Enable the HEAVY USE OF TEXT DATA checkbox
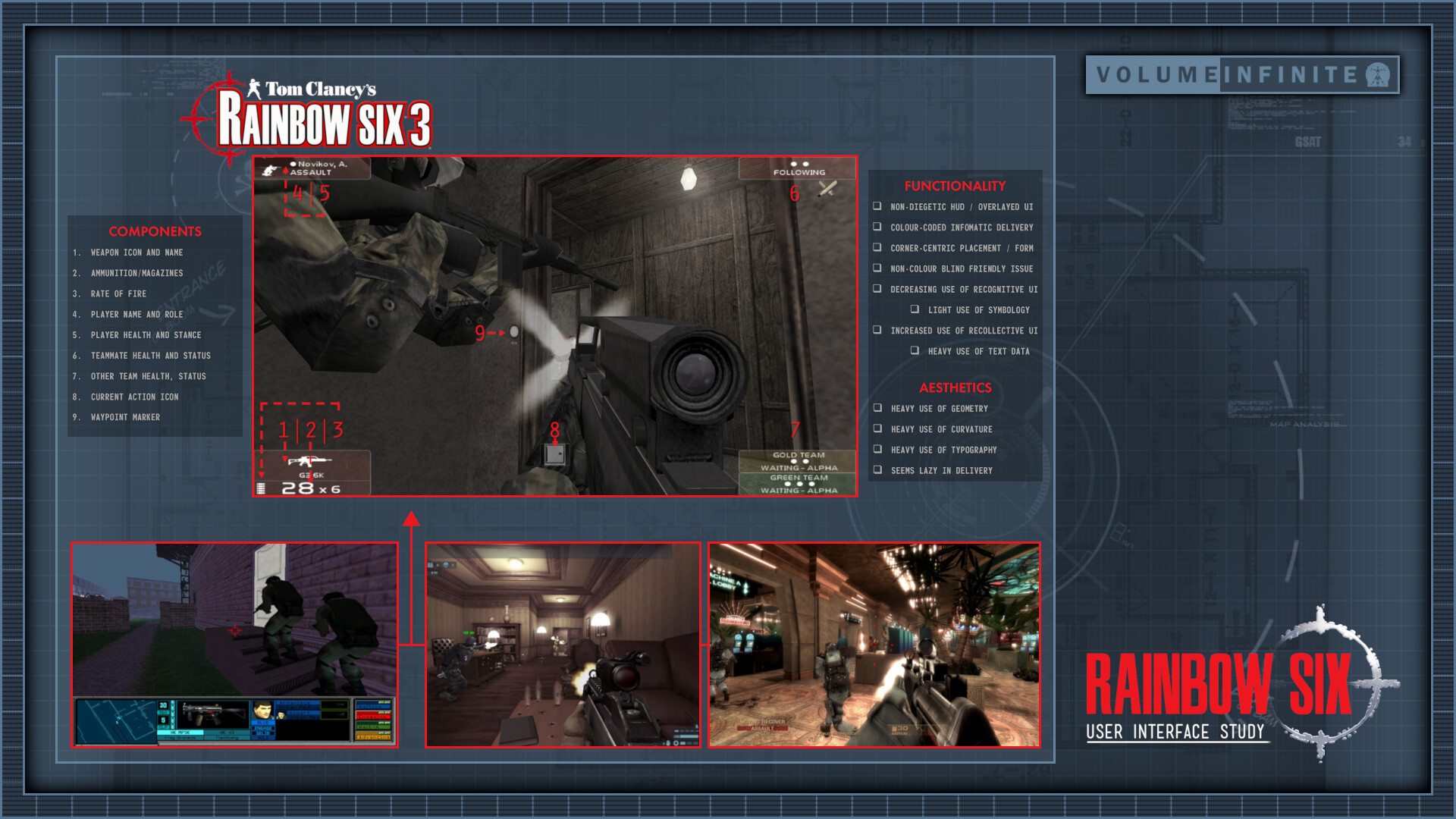Screen dimensions: 1456x819 914,351
